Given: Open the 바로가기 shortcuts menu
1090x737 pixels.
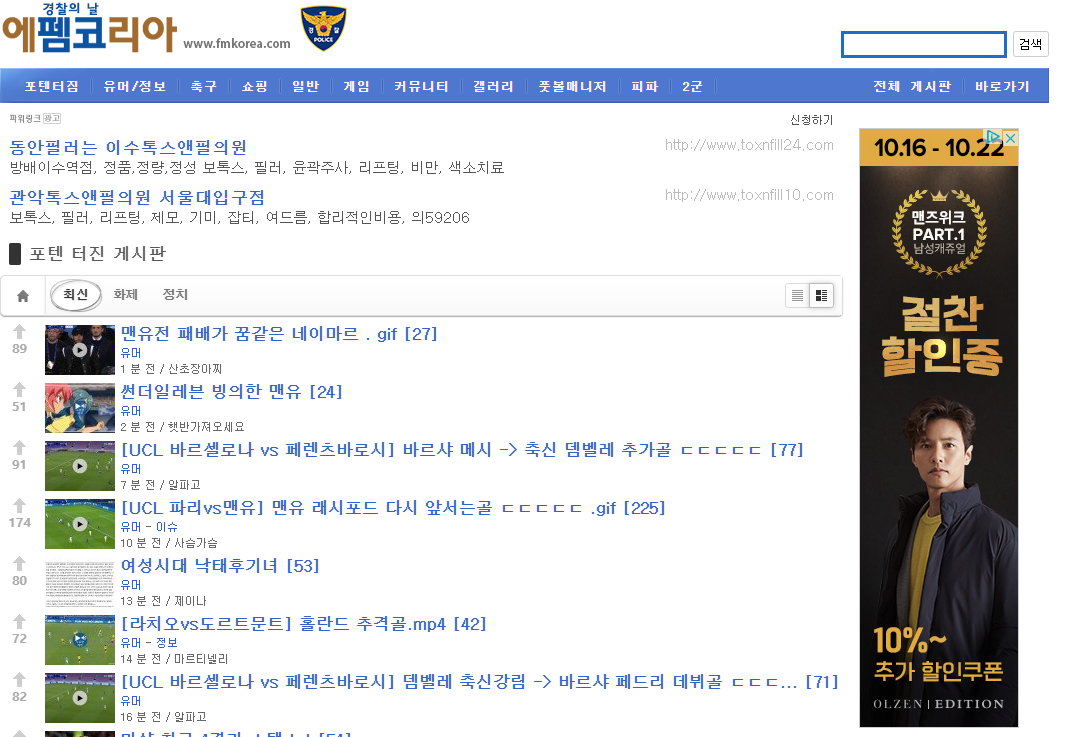Looking at the screenshot, I should (1002, 86).
